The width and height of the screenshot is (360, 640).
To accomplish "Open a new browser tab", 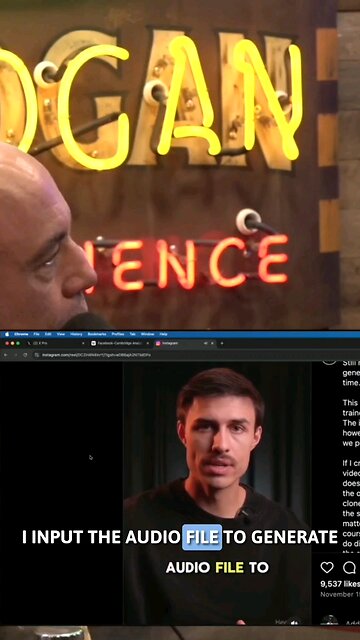I will coord(222,343).
